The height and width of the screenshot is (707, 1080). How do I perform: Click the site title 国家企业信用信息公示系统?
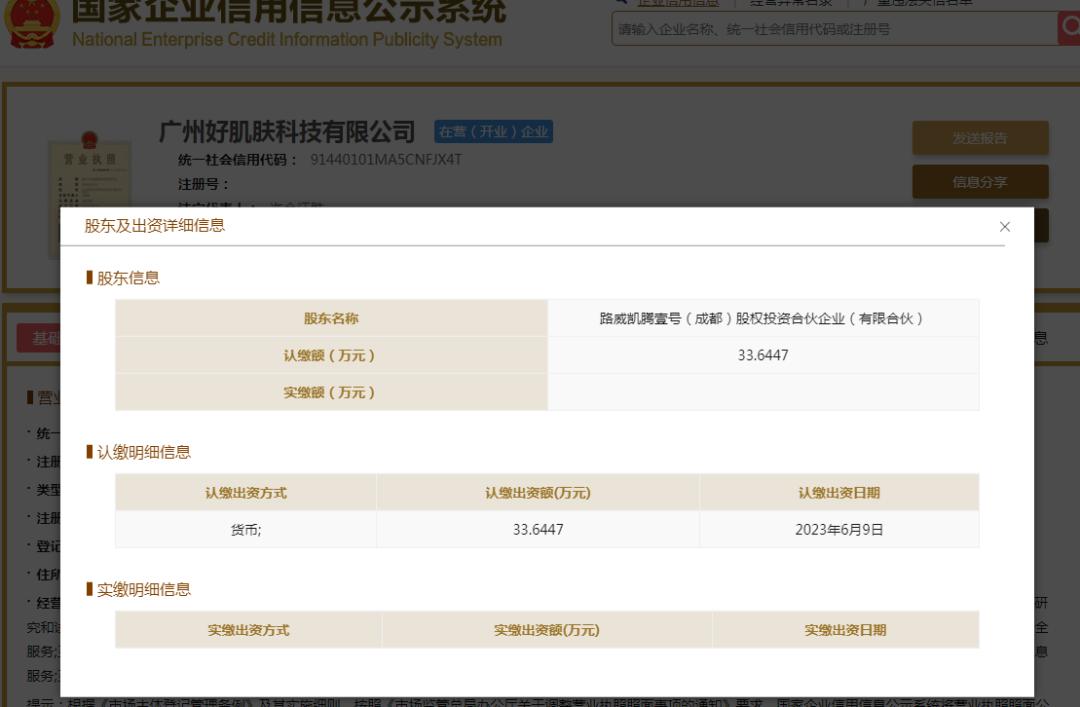coord(289,10)
